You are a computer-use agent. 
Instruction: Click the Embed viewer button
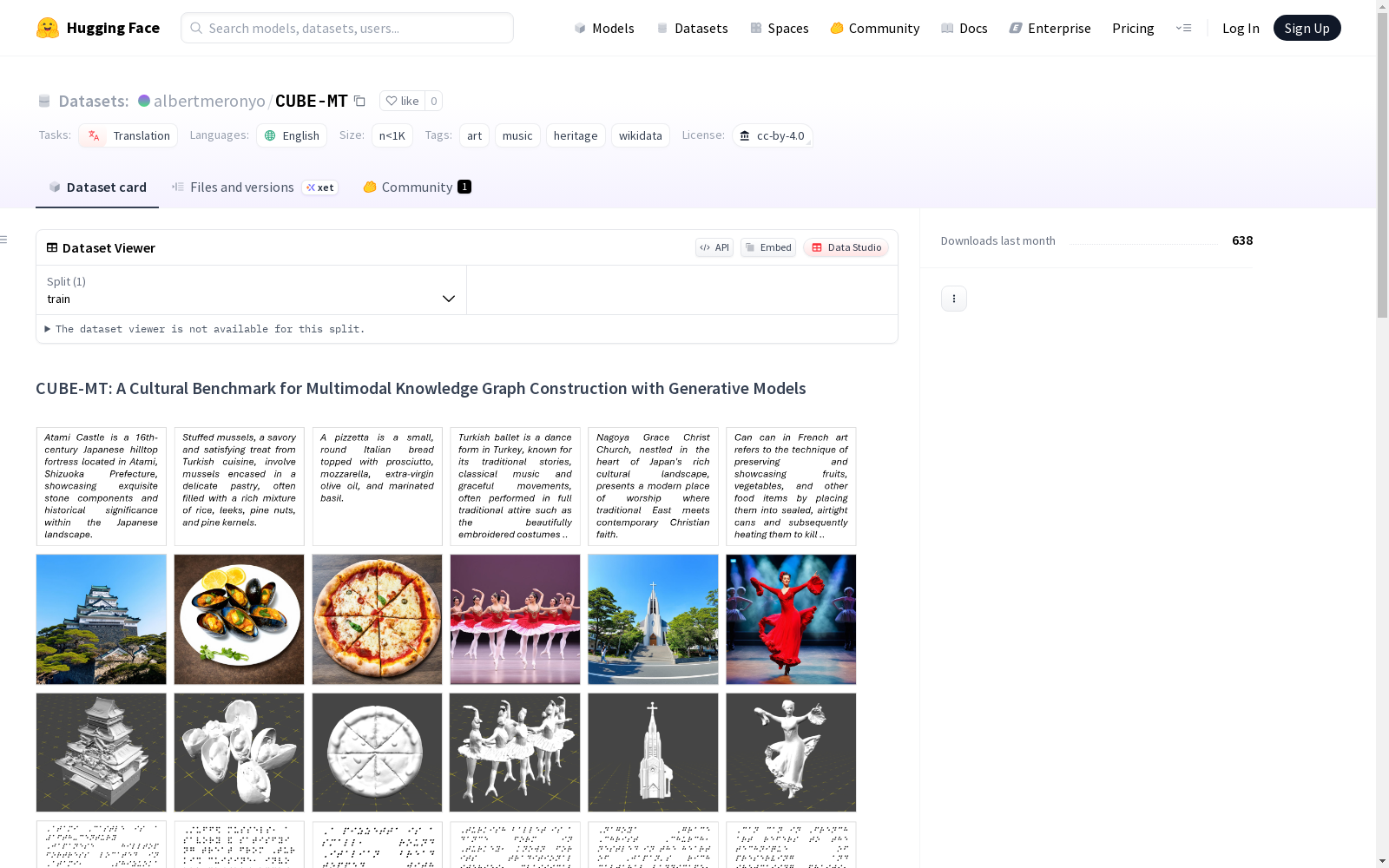coord(768,247)
